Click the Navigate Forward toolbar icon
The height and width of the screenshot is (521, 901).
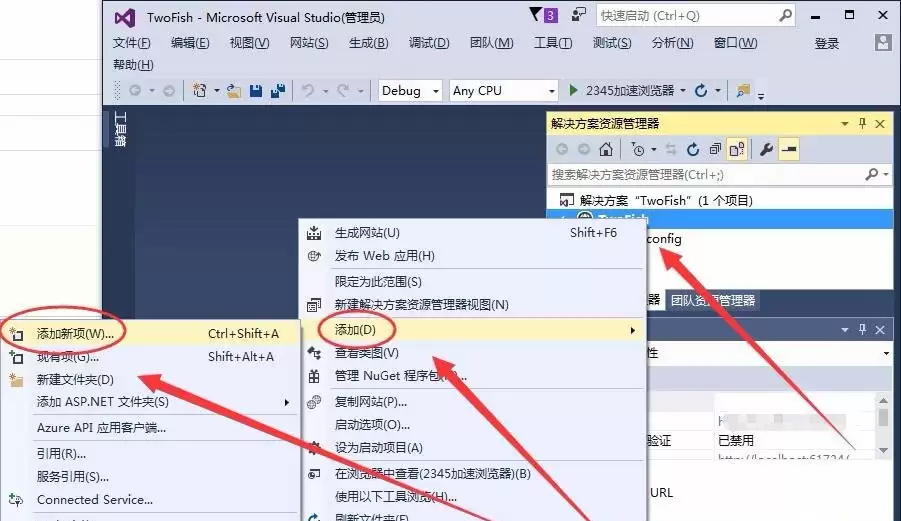coord(169,91)
